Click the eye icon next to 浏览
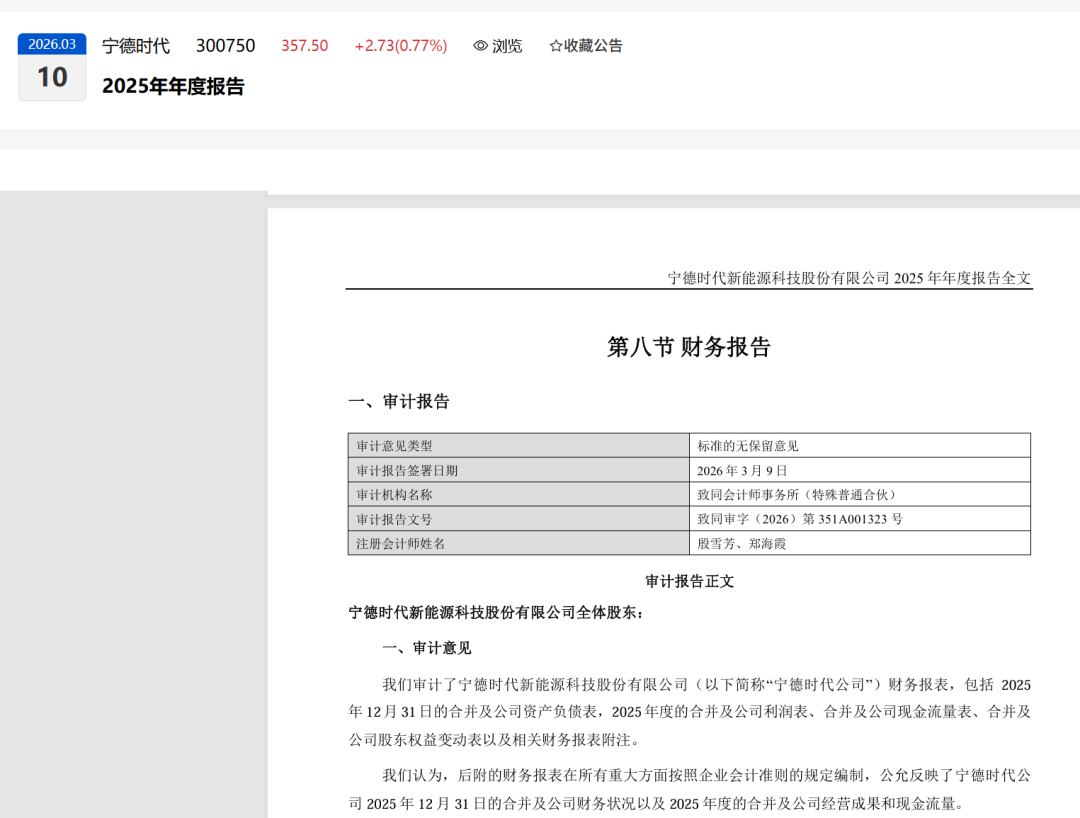The width and height of the screenshot is (1080, 818). click(481, 45)
